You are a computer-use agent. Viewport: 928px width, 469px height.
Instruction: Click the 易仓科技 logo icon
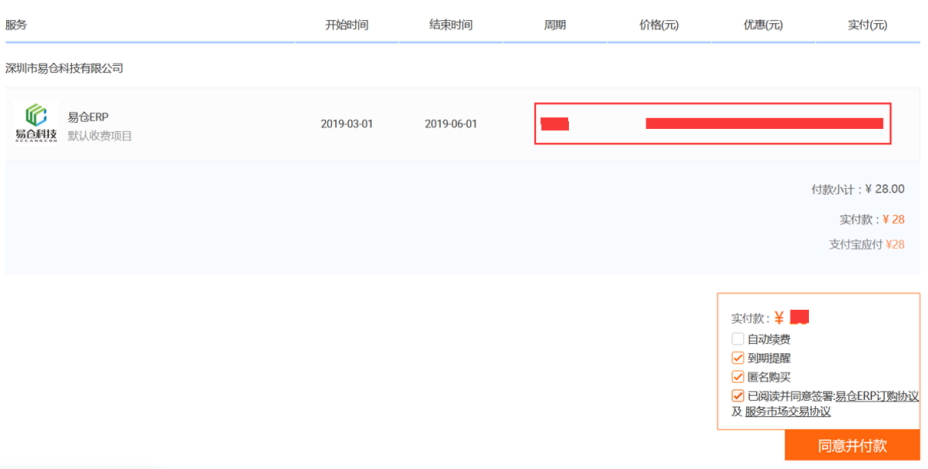click(x=35, y=122)
